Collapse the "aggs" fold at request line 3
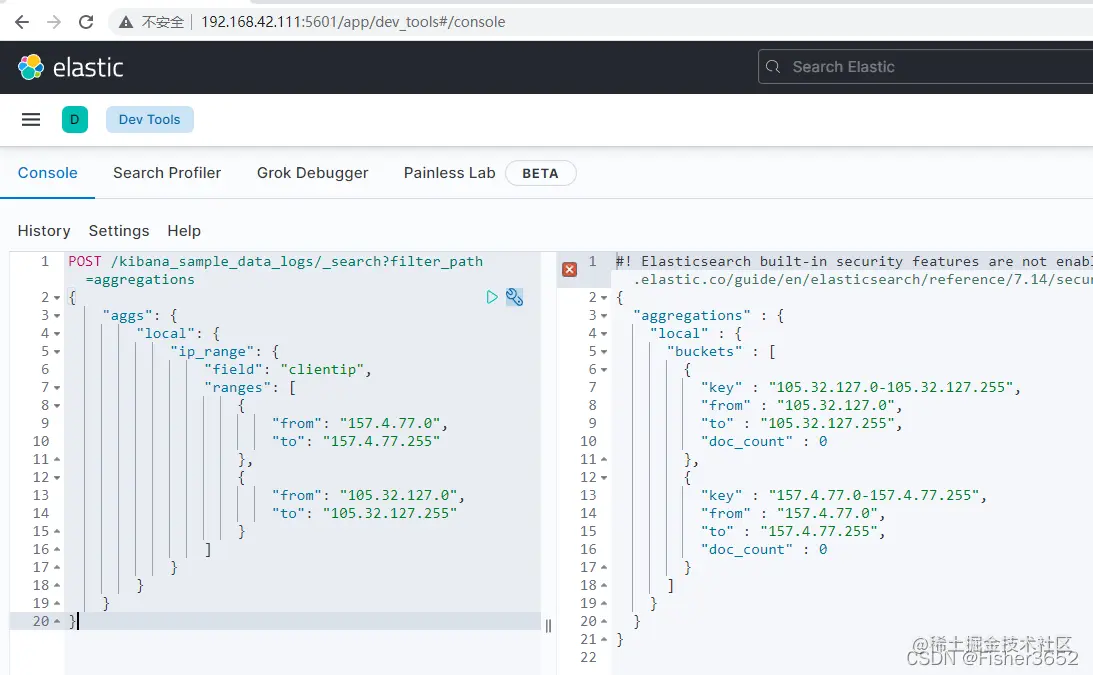Image resolution: width=1093 pixels, height=675 pixels. (x=57, y=316)
